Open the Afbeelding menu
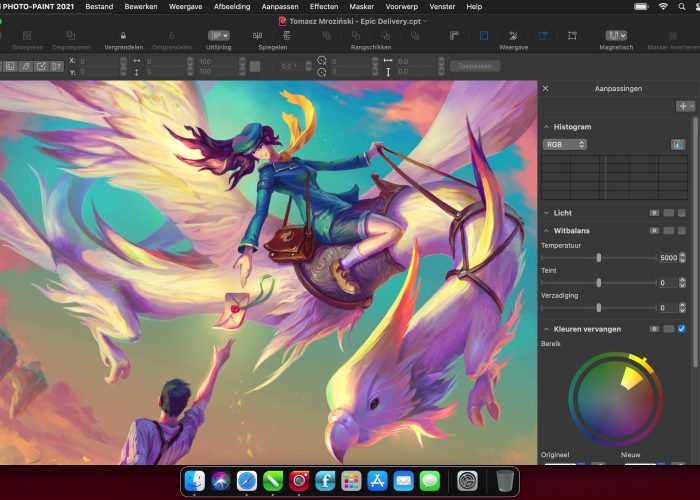 tap(232, 7)
